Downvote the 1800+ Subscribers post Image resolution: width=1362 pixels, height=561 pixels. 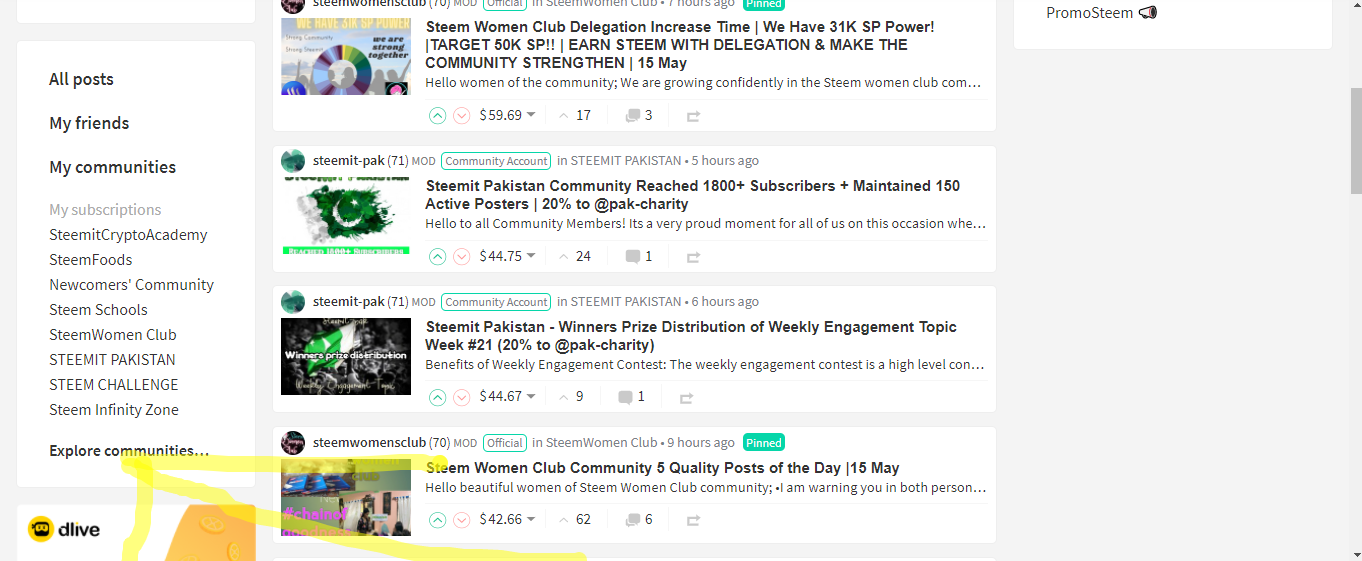(x=462, y=256)
